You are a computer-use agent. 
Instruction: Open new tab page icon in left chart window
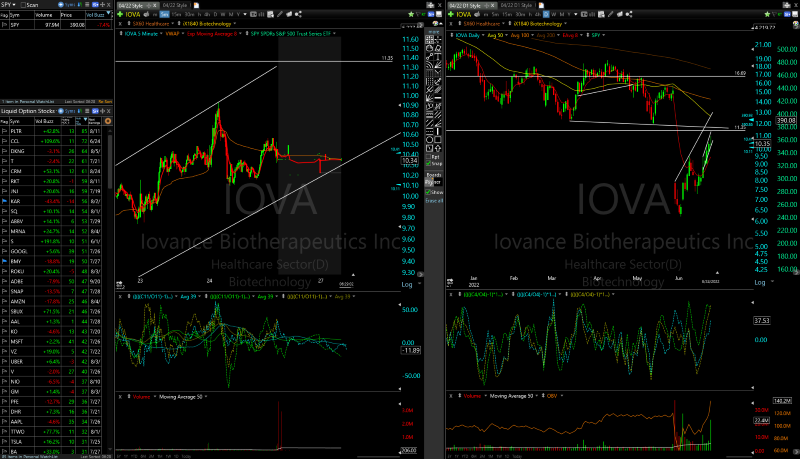tap(196, 6)
